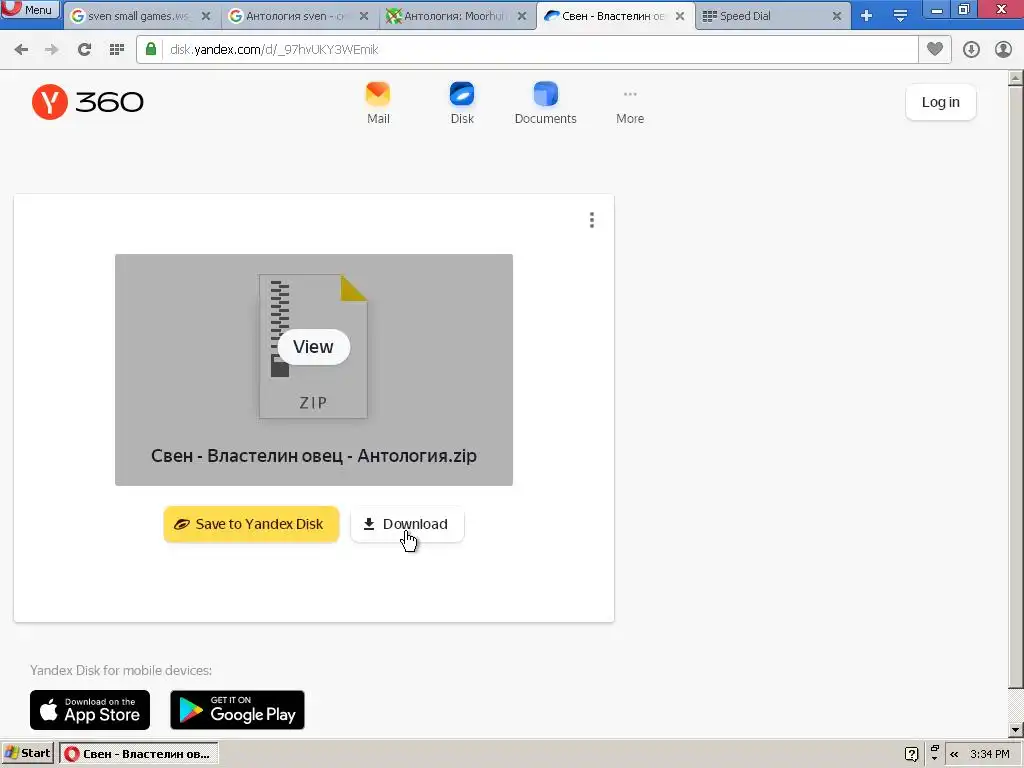This screenshot has width=1024, height=768.
Task: Click the taskbar clock showing 3:34 PM
Action: (989, 754)
